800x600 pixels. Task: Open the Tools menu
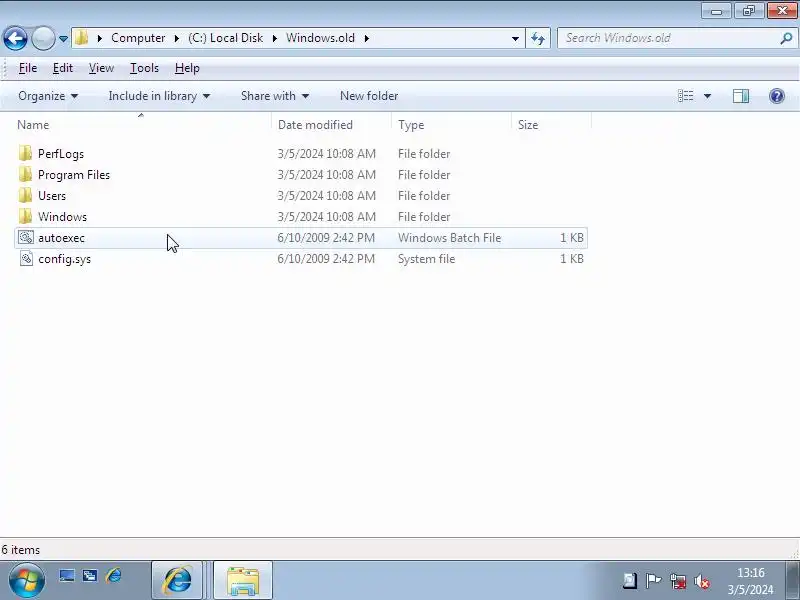144,68
